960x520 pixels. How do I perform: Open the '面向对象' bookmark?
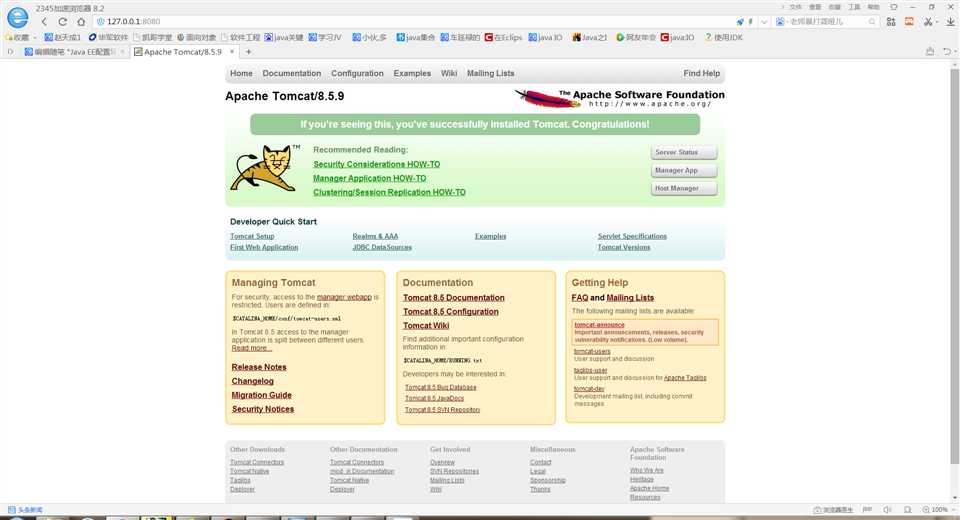click(x=197, y=37)
